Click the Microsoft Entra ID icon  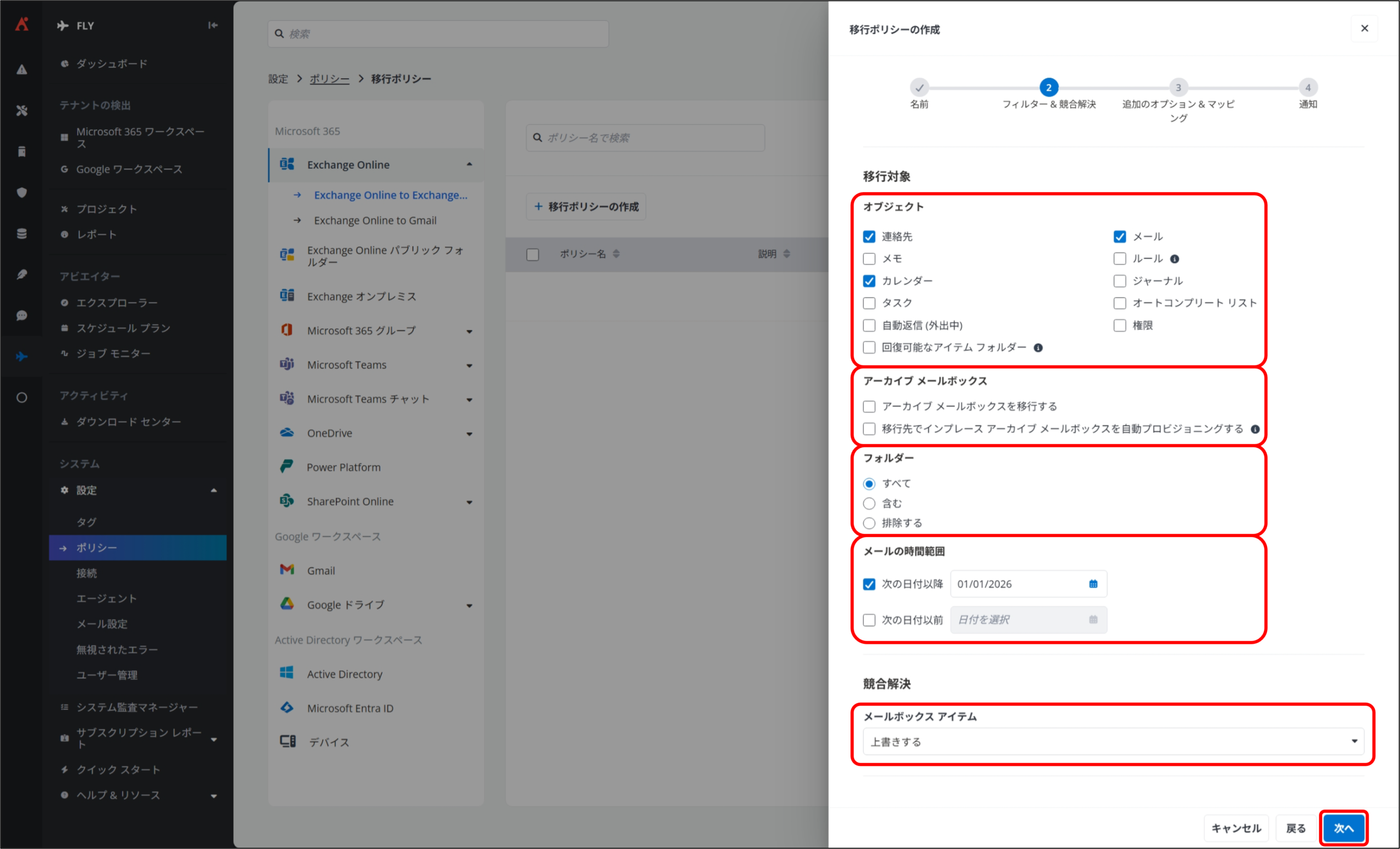(287, 708)
